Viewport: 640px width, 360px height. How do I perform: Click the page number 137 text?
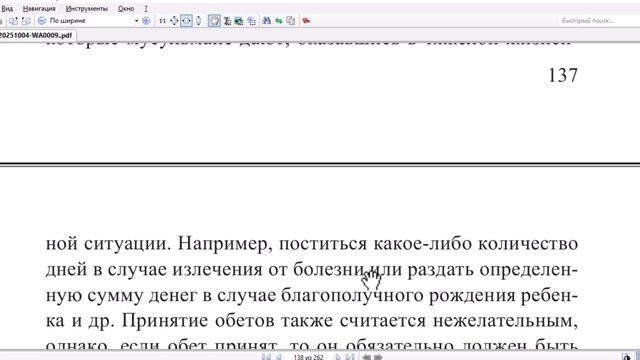pos(563,76)
